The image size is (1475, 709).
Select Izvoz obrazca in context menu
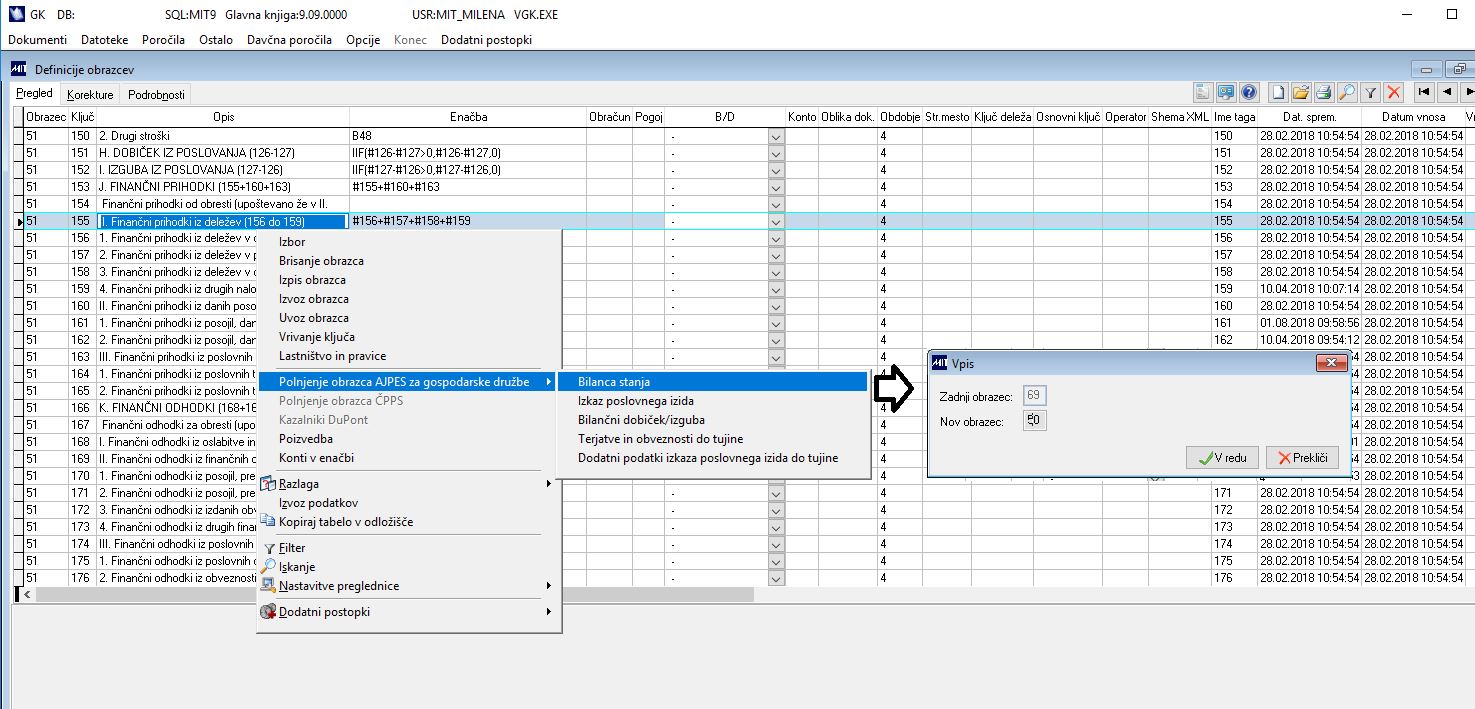pyautogui.click(x=408, y=299)
